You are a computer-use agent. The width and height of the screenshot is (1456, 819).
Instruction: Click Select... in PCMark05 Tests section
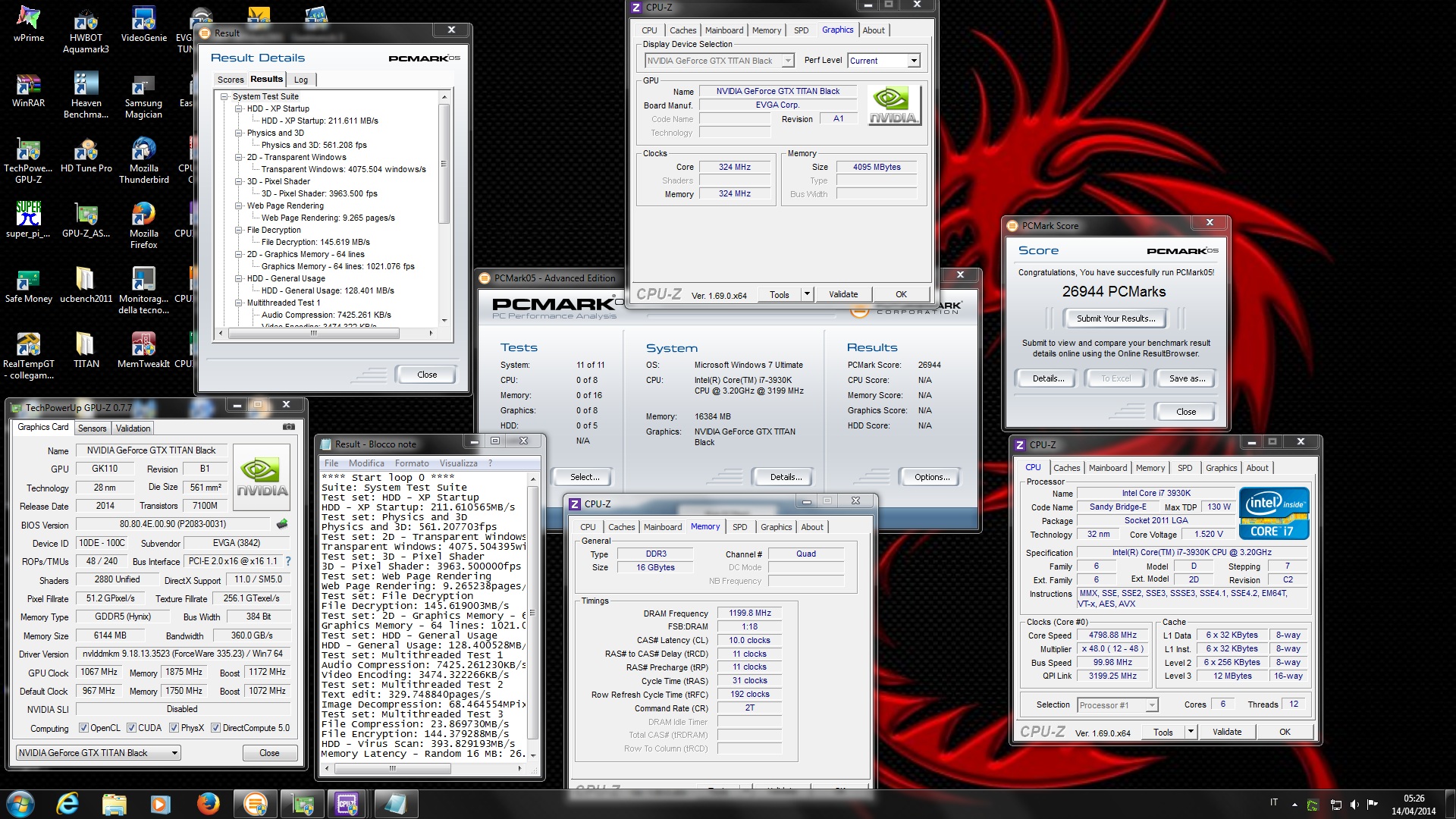tap(584, 477)
